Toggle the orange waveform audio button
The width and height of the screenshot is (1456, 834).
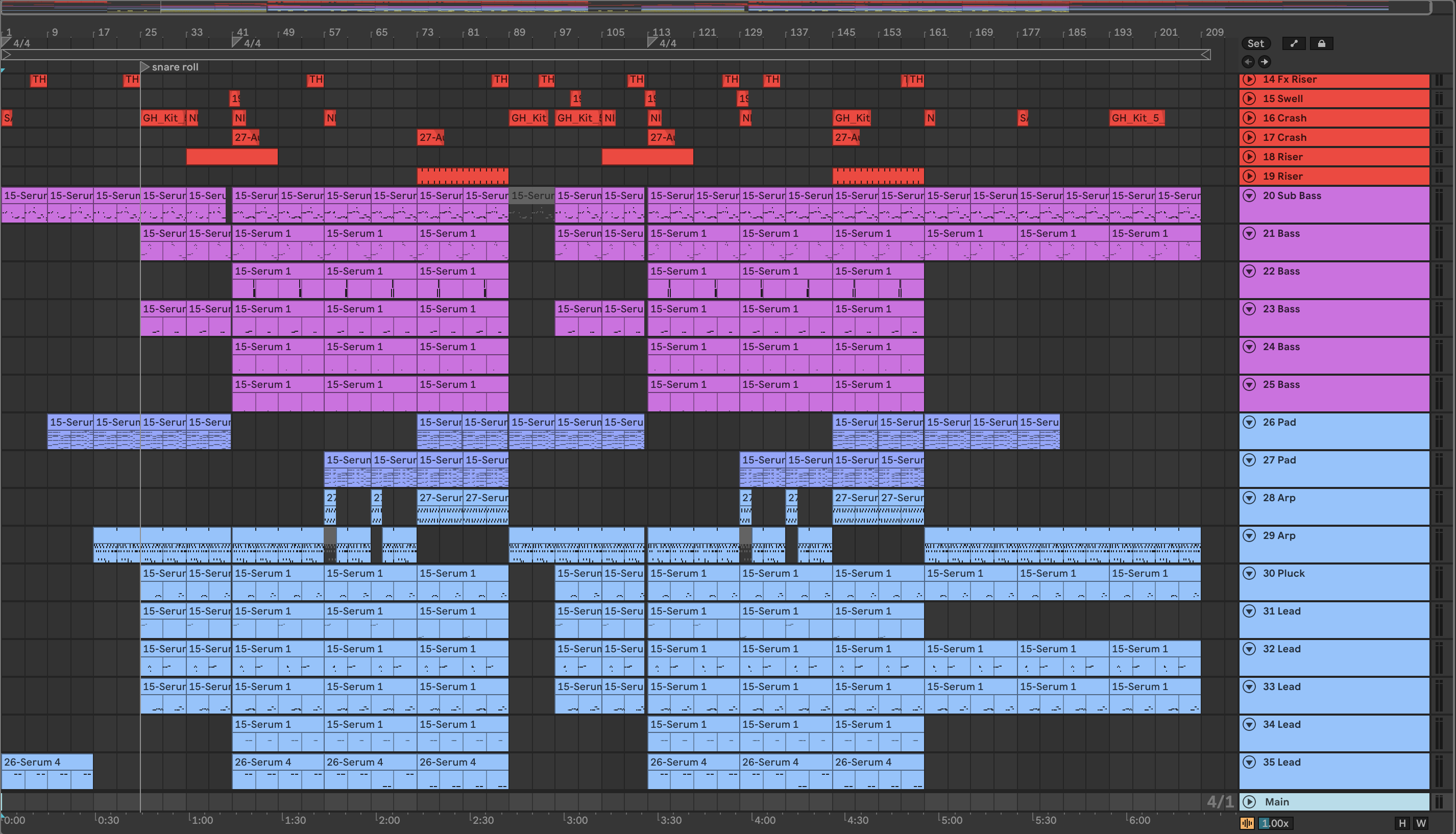click(1247, 824)
